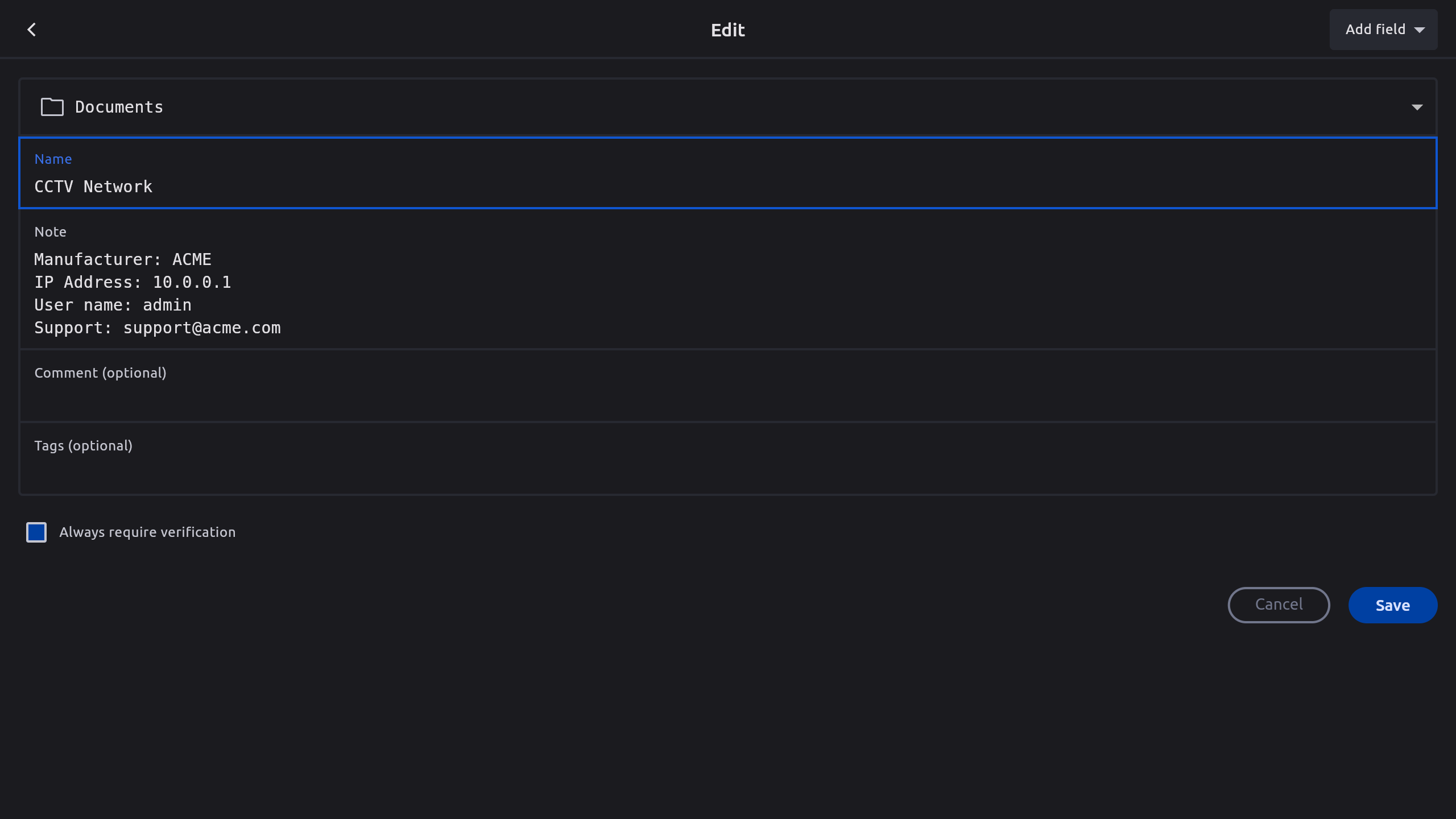Place cursor on the support@acme.com line
Screen dimensions: 1456x819
pos(201,328)
